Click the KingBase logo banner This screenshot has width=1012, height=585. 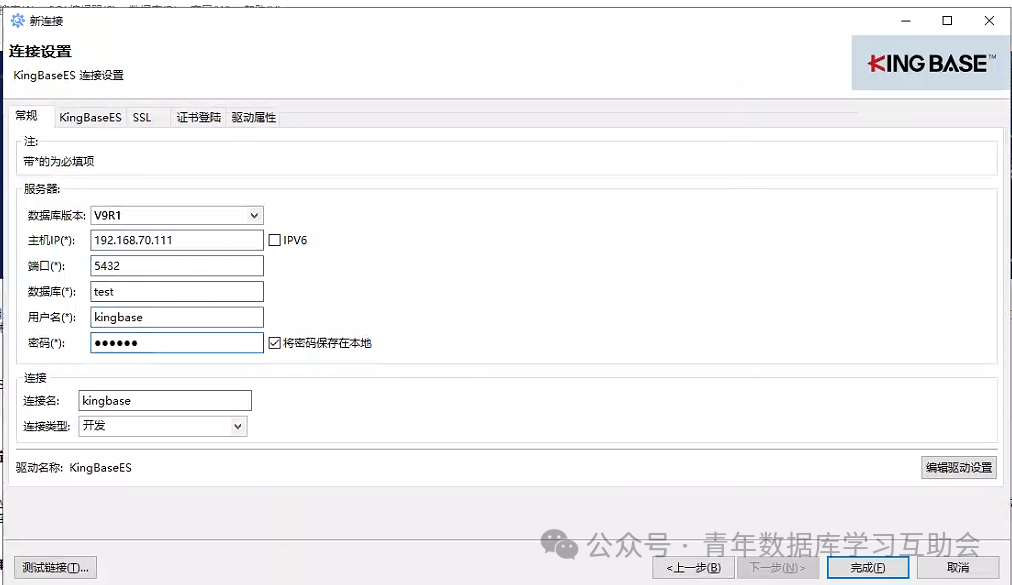click(x=931, y=63)
